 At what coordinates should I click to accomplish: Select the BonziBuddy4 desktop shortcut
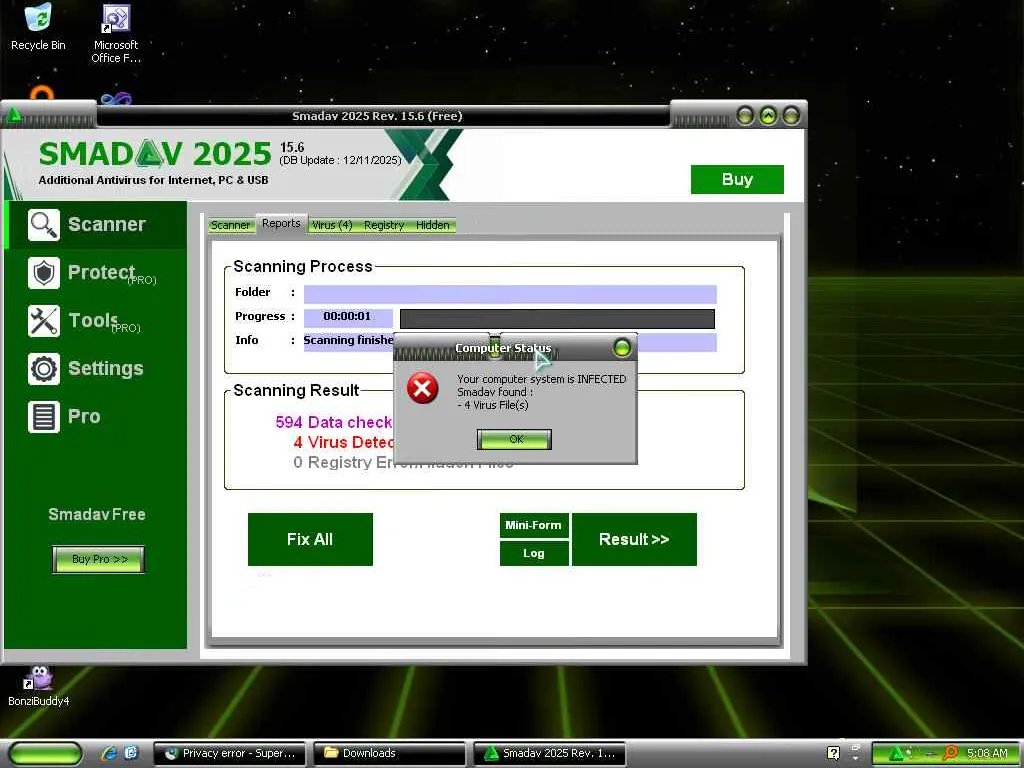[x=38, y=686]
